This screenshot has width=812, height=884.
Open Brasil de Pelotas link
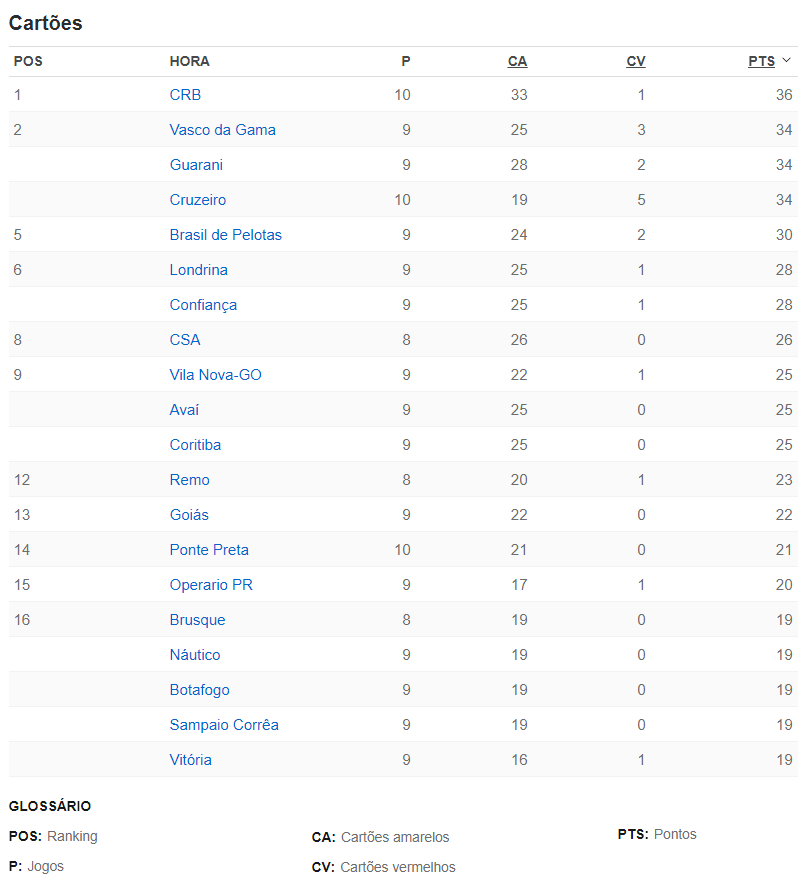[226, 235]
